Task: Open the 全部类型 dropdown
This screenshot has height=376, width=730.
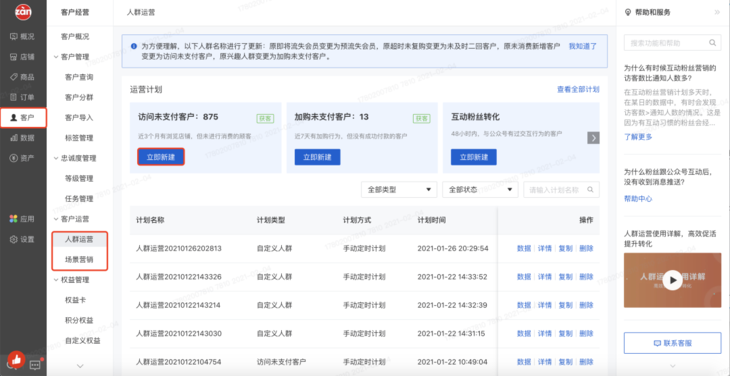Action: click(x=399, y=190)
